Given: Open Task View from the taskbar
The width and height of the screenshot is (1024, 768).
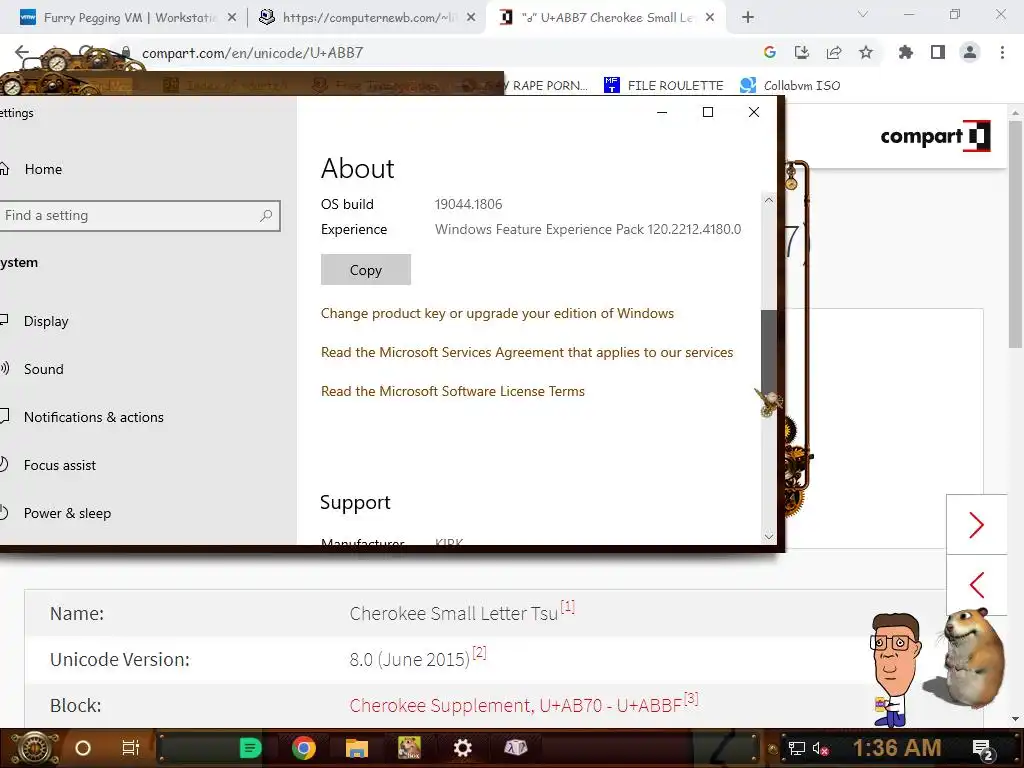Looking at the screenshot, I should click(131, 748).
